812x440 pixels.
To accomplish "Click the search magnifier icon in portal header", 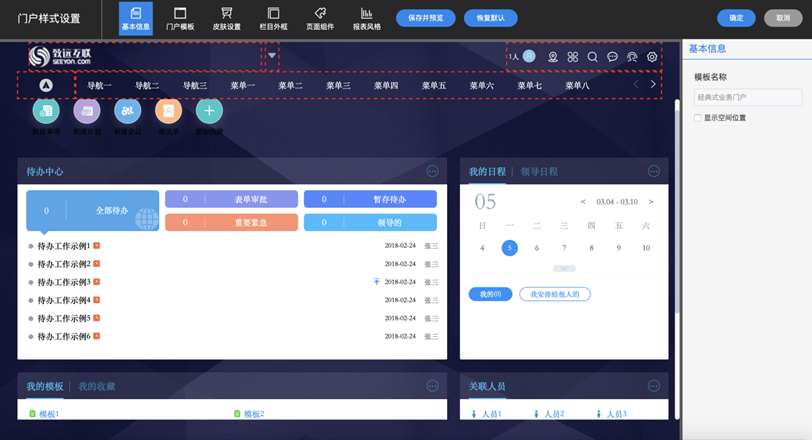I will click(x=592, y=57).
